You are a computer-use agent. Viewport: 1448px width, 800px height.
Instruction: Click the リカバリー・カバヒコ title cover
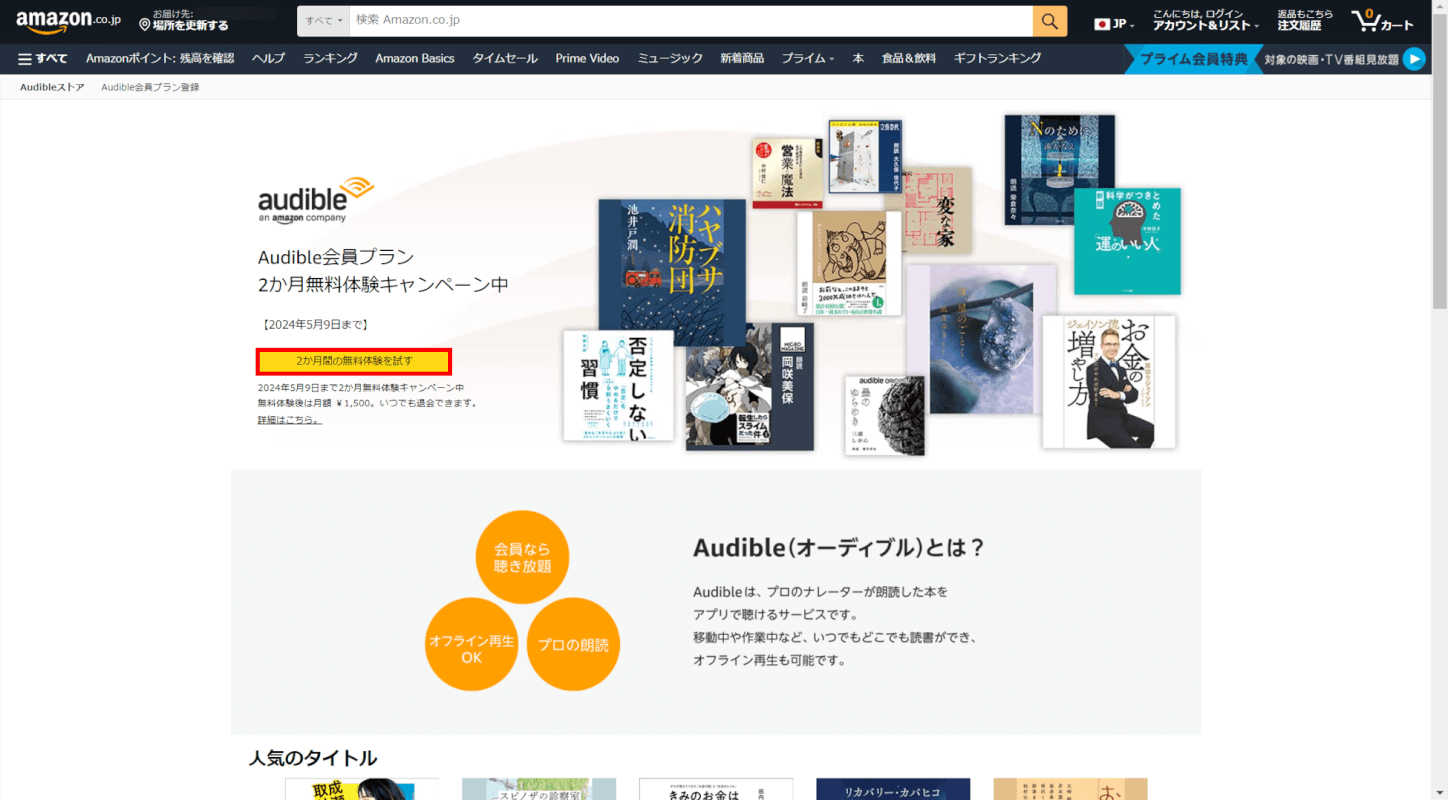pyautogui.click(x=893, y=789)
